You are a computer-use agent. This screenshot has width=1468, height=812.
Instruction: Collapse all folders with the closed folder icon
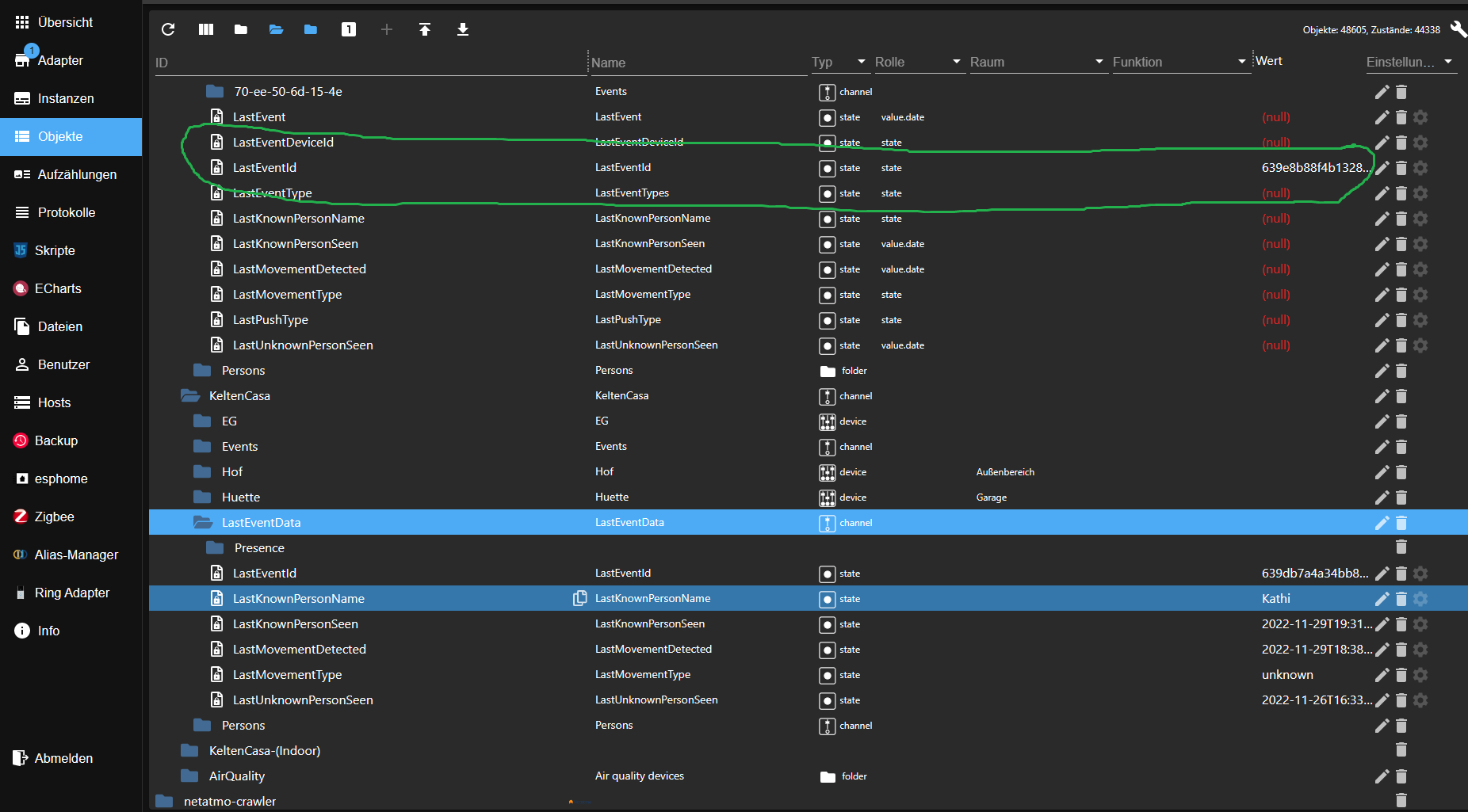coord(240,29)
